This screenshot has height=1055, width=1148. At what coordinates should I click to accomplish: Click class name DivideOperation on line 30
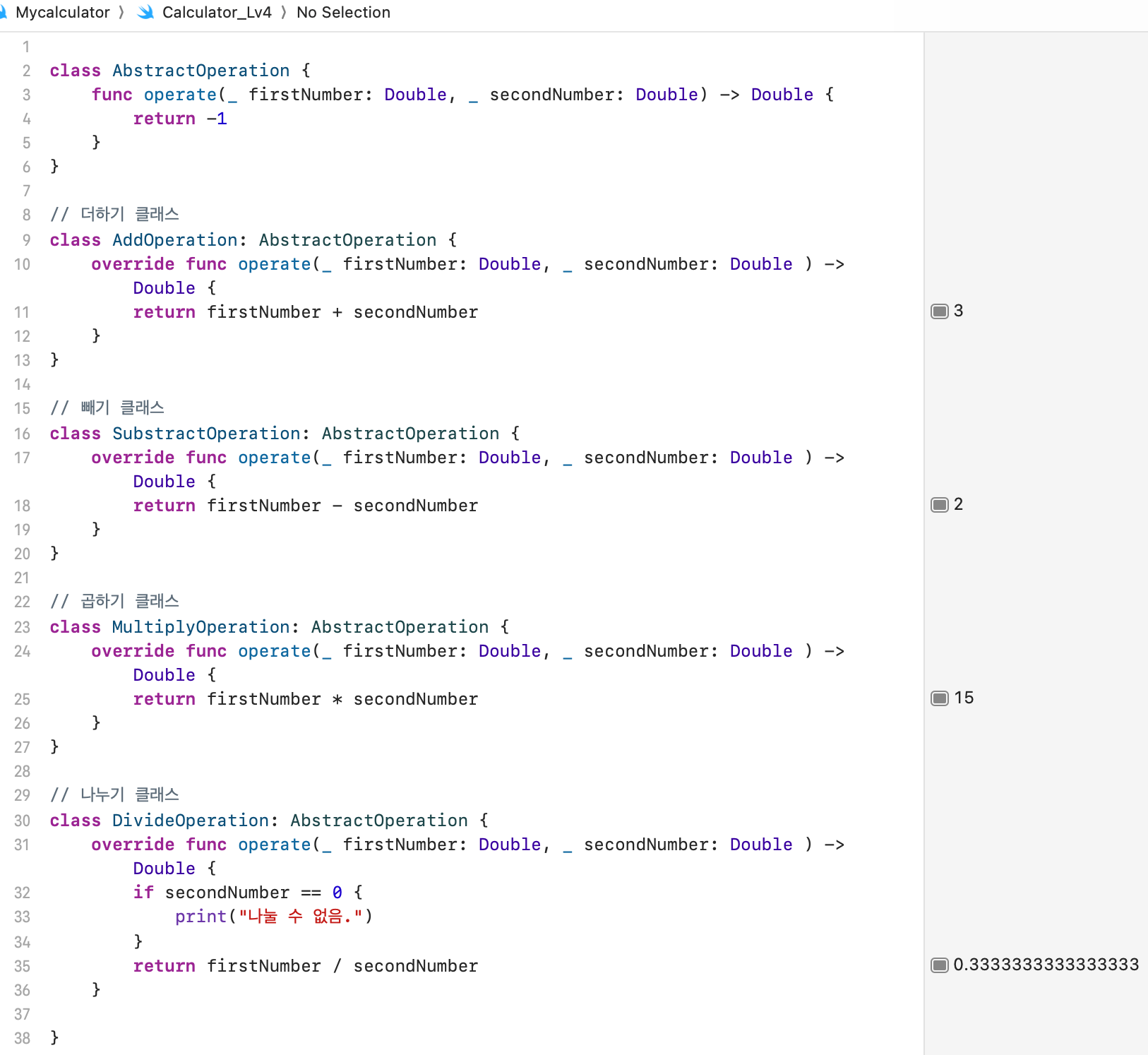(x=191, y=821)
